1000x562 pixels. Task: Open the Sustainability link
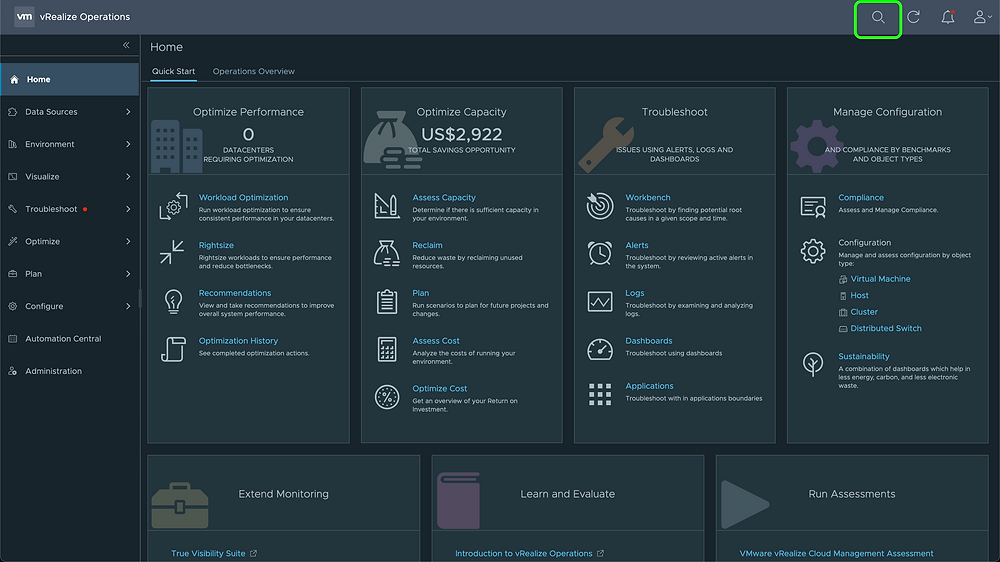[864, 357]
